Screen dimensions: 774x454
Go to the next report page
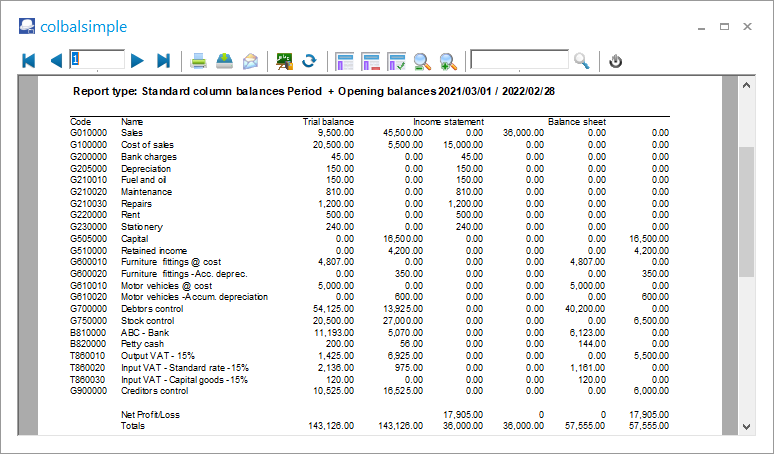point(137,61)
